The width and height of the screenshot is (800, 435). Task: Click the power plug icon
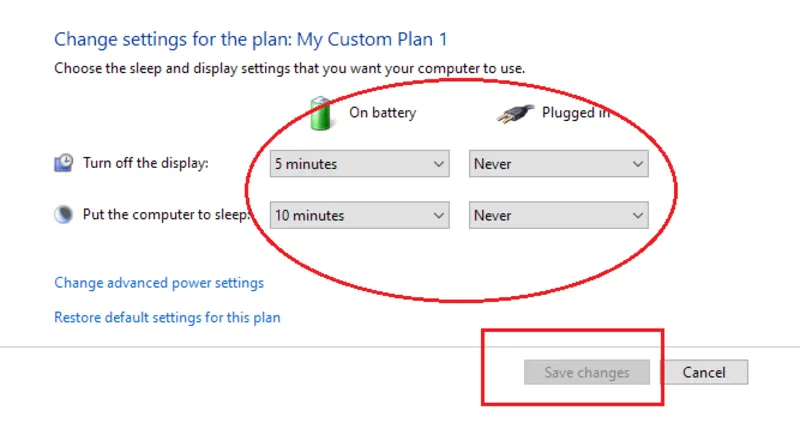(x=515, y=114)
